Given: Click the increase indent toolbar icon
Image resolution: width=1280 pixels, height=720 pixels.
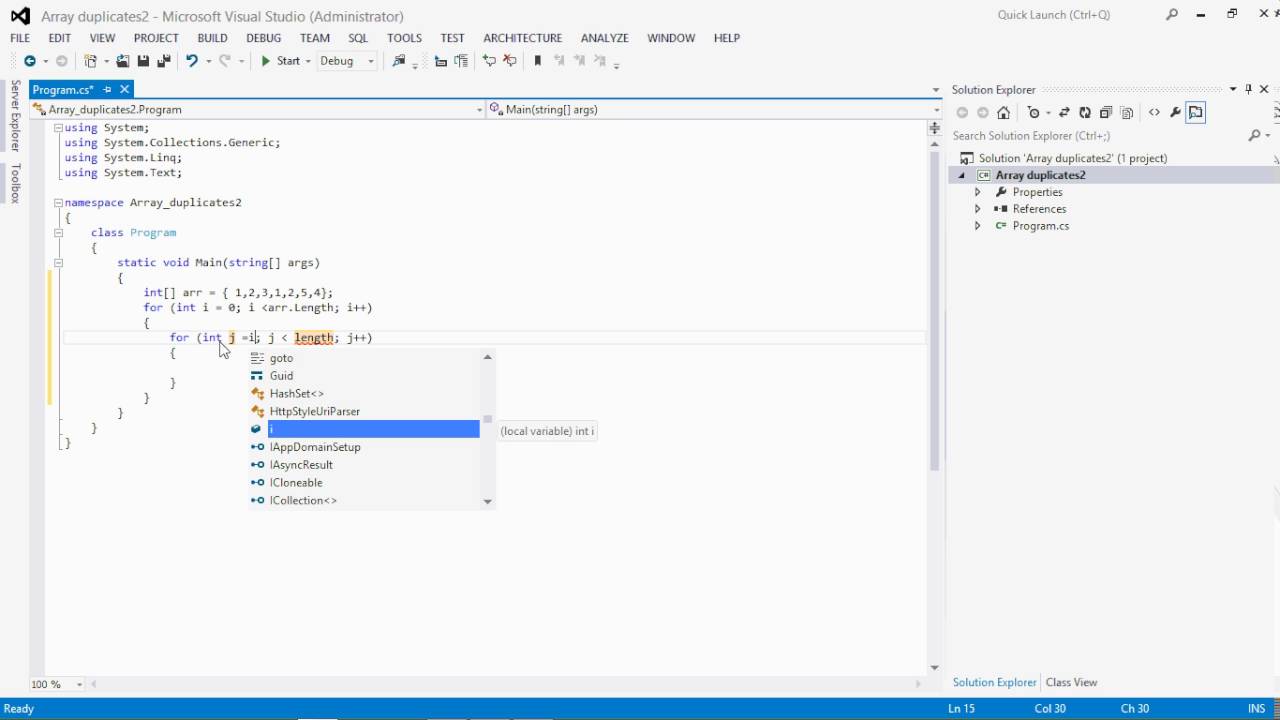Looking at the screenshot, I should [461, 61].
